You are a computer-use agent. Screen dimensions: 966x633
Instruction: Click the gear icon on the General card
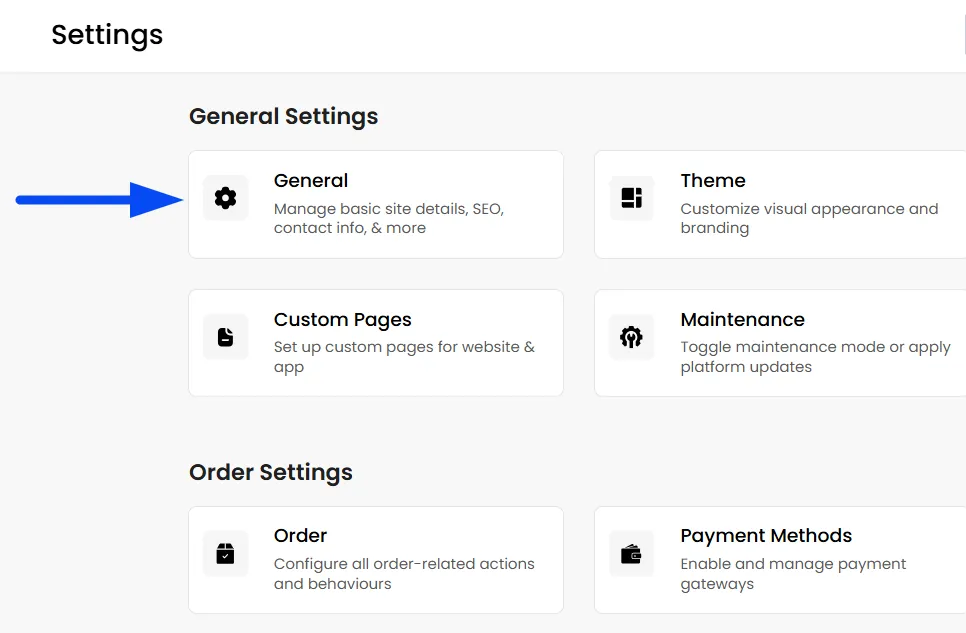[225, 198]
